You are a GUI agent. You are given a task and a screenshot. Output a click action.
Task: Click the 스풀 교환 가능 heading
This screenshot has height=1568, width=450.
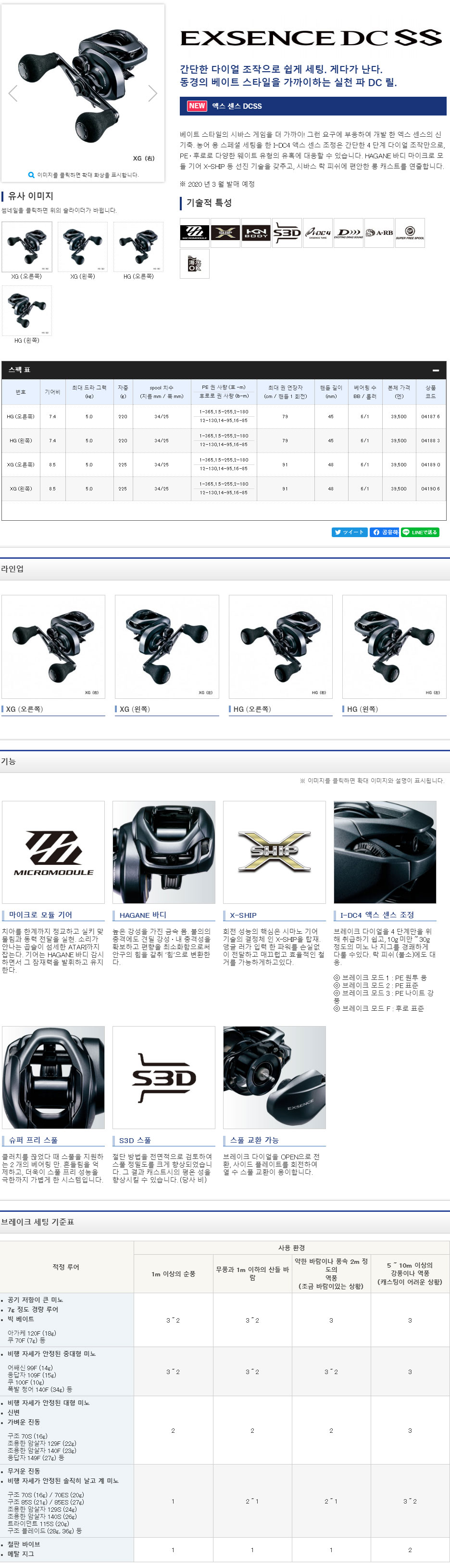point(254,1140)
